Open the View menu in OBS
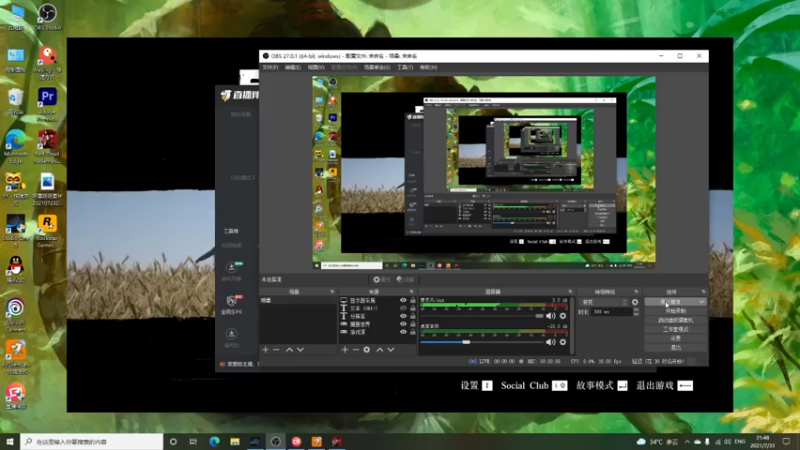The height and width of the screenshot is (450, 800). pyautogui.click(x=316, y=67)
